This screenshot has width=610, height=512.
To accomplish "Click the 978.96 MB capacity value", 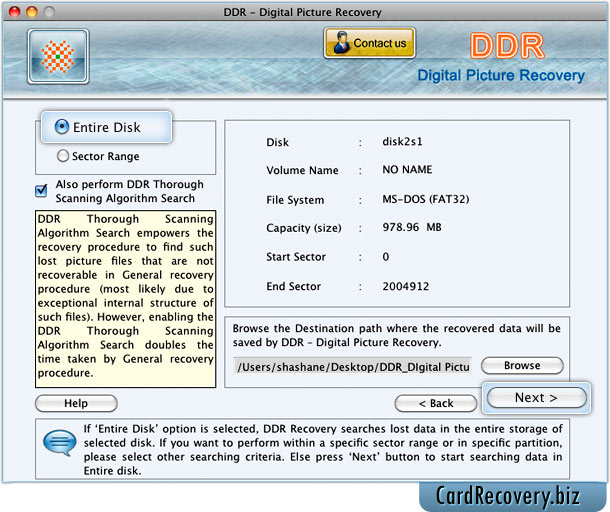I will pyautogui.click(x=412, y=227).
